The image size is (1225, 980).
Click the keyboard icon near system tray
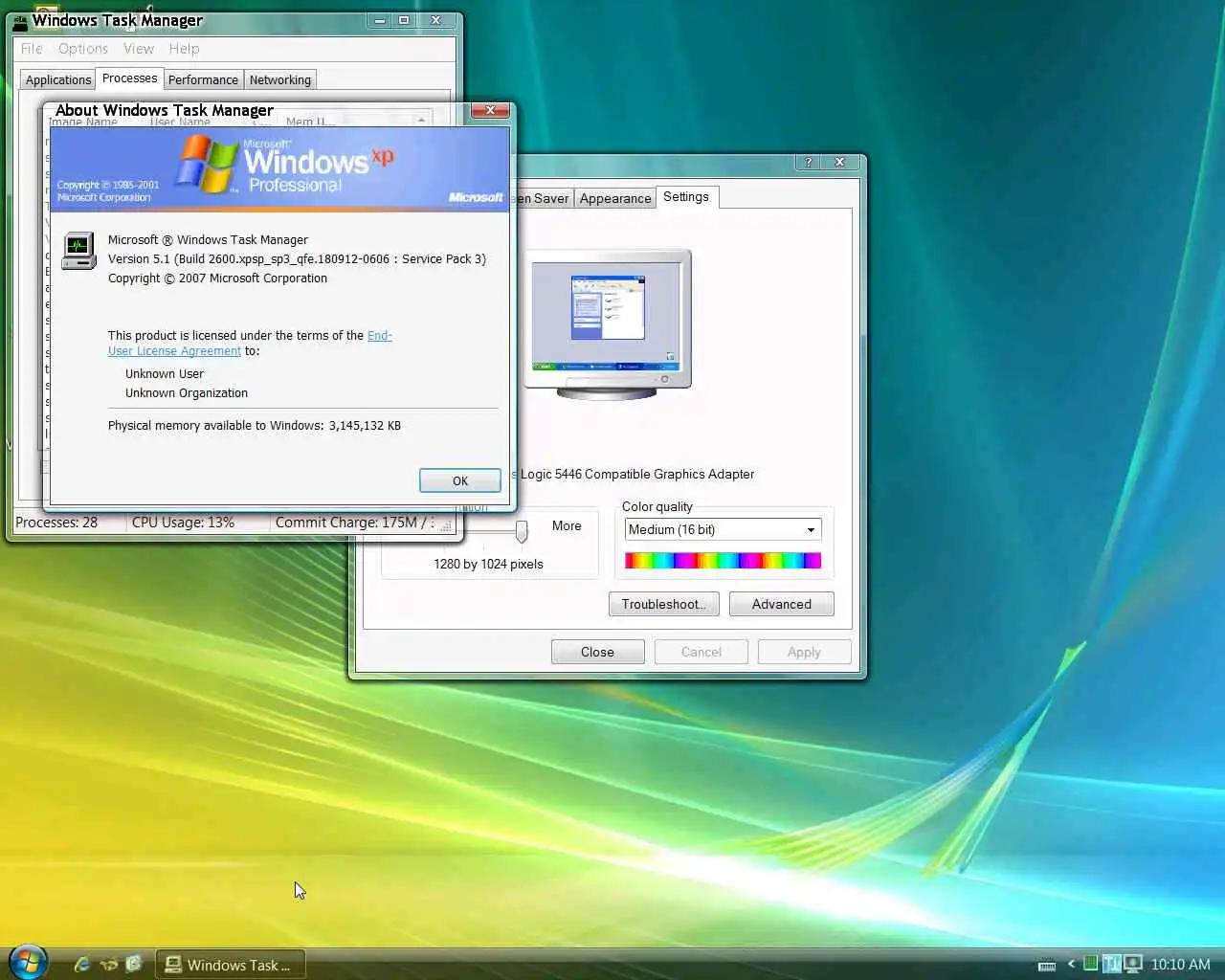(1047, 965)
